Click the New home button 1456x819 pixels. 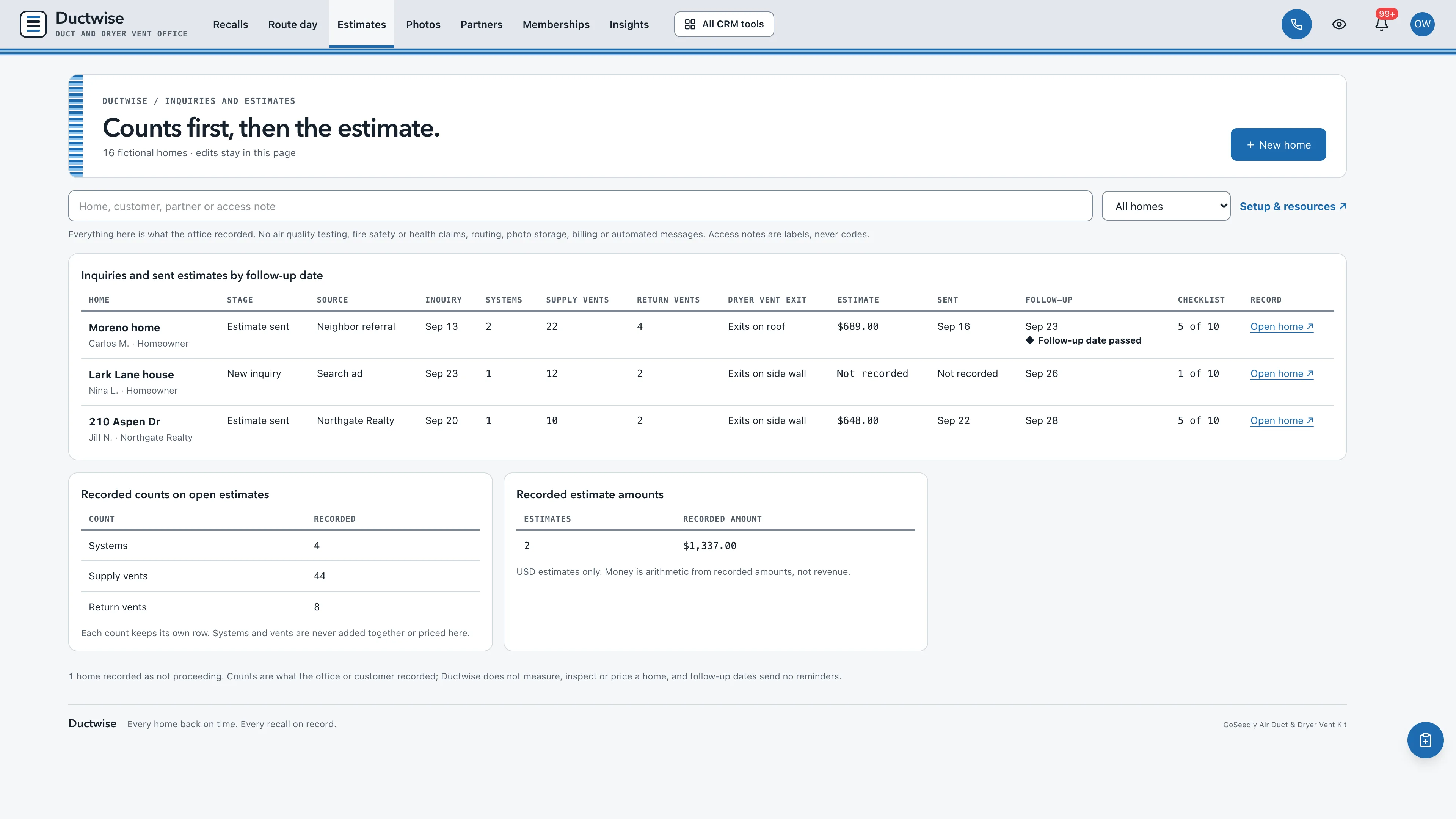tap(1278, 145)
